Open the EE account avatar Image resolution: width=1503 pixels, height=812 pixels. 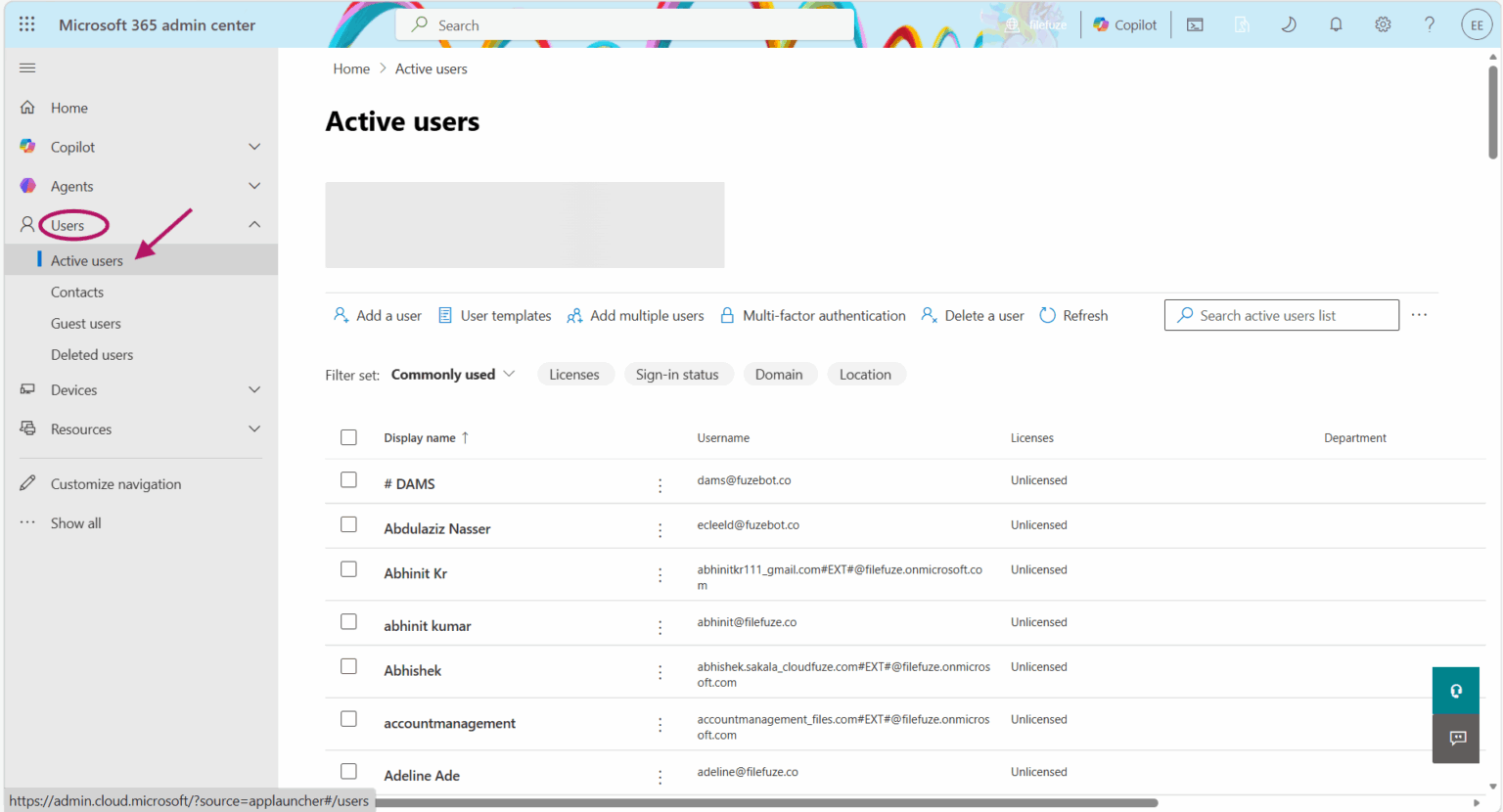click(1477, 24)
